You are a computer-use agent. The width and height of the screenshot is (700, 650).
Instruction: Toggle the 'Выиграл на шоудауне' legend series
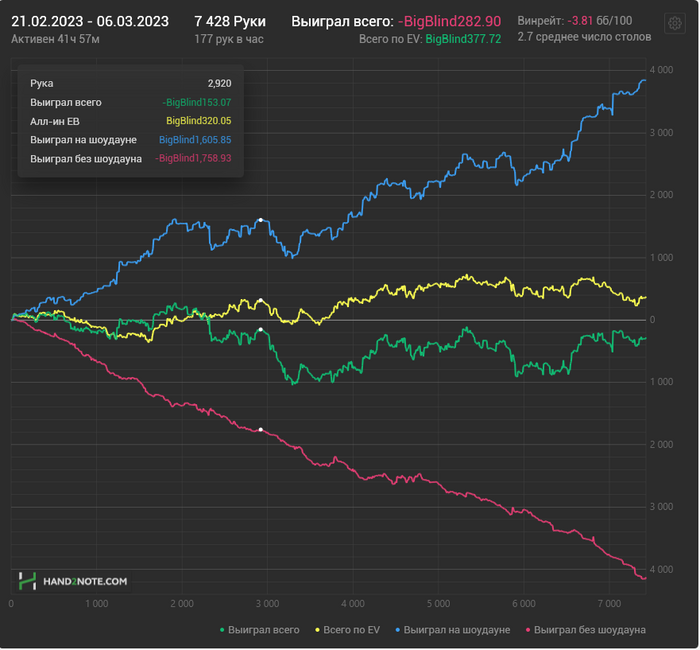pyautogui.click(x=453, y=630)
